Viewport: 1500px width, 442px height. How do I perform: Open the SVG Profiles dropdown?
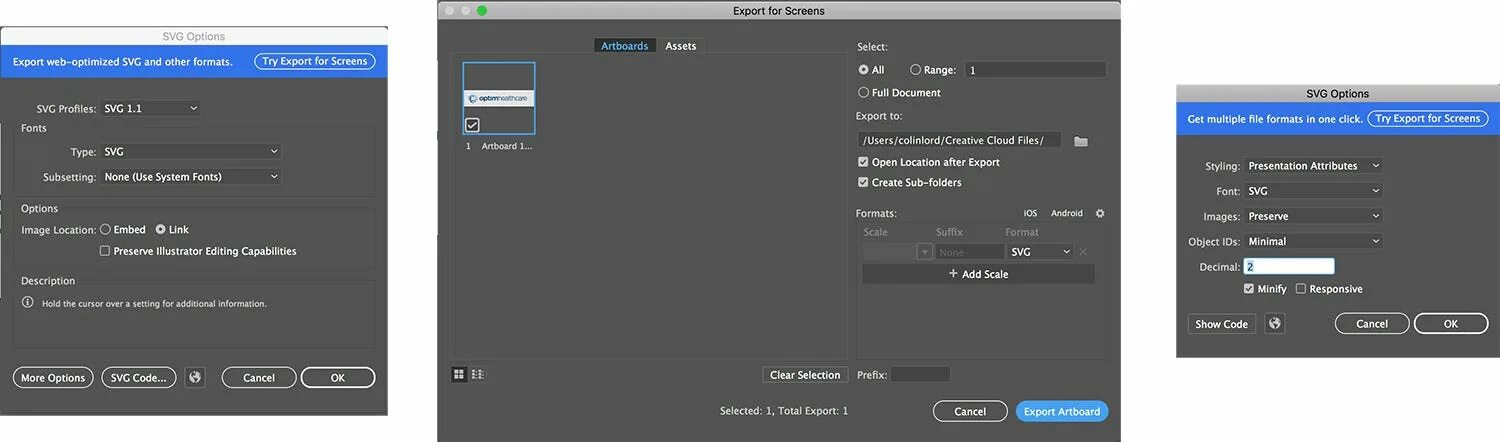coord(151,108)
